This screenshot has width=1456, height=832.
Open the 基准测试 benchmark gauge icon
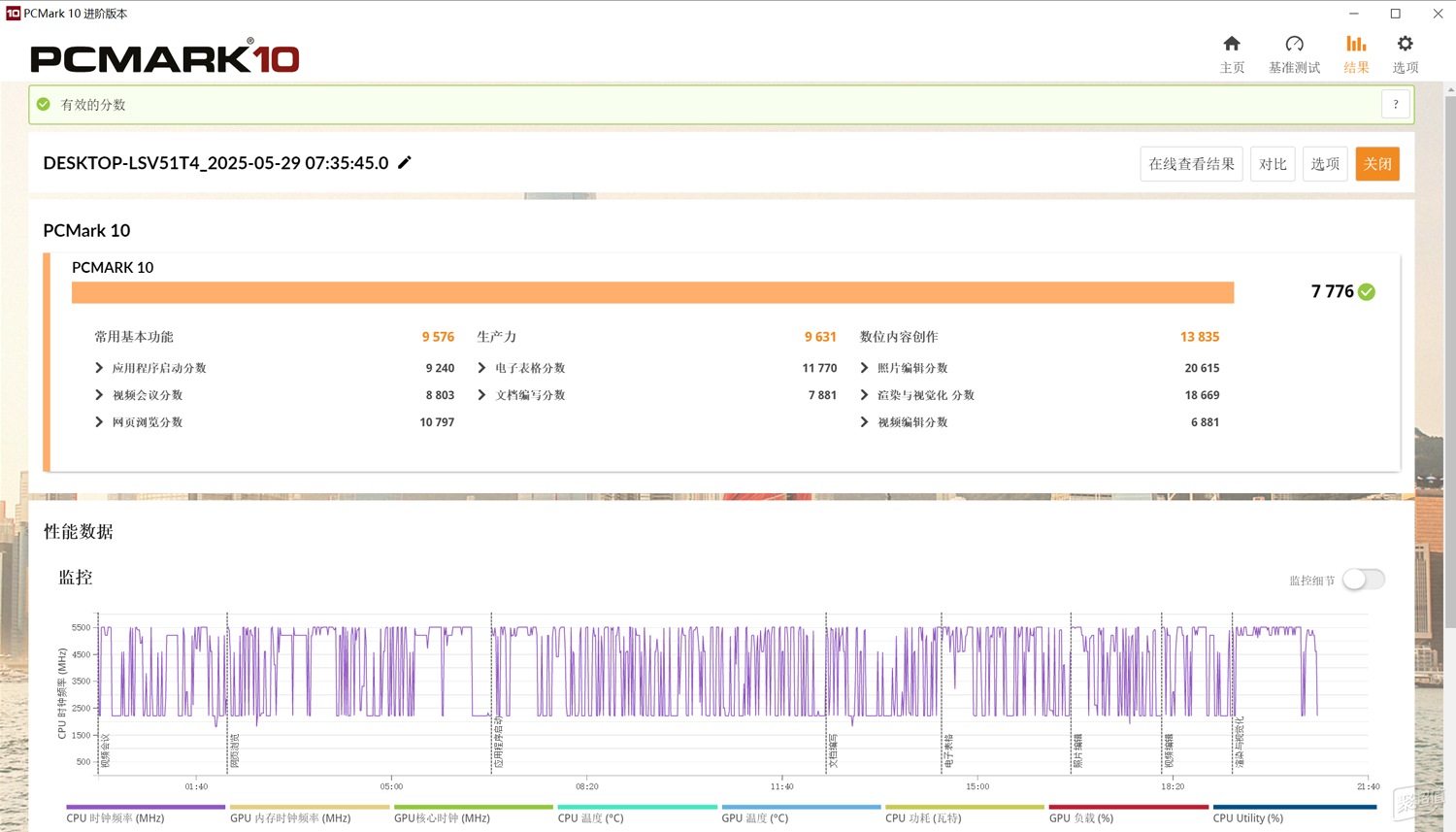click(1294, 44)
